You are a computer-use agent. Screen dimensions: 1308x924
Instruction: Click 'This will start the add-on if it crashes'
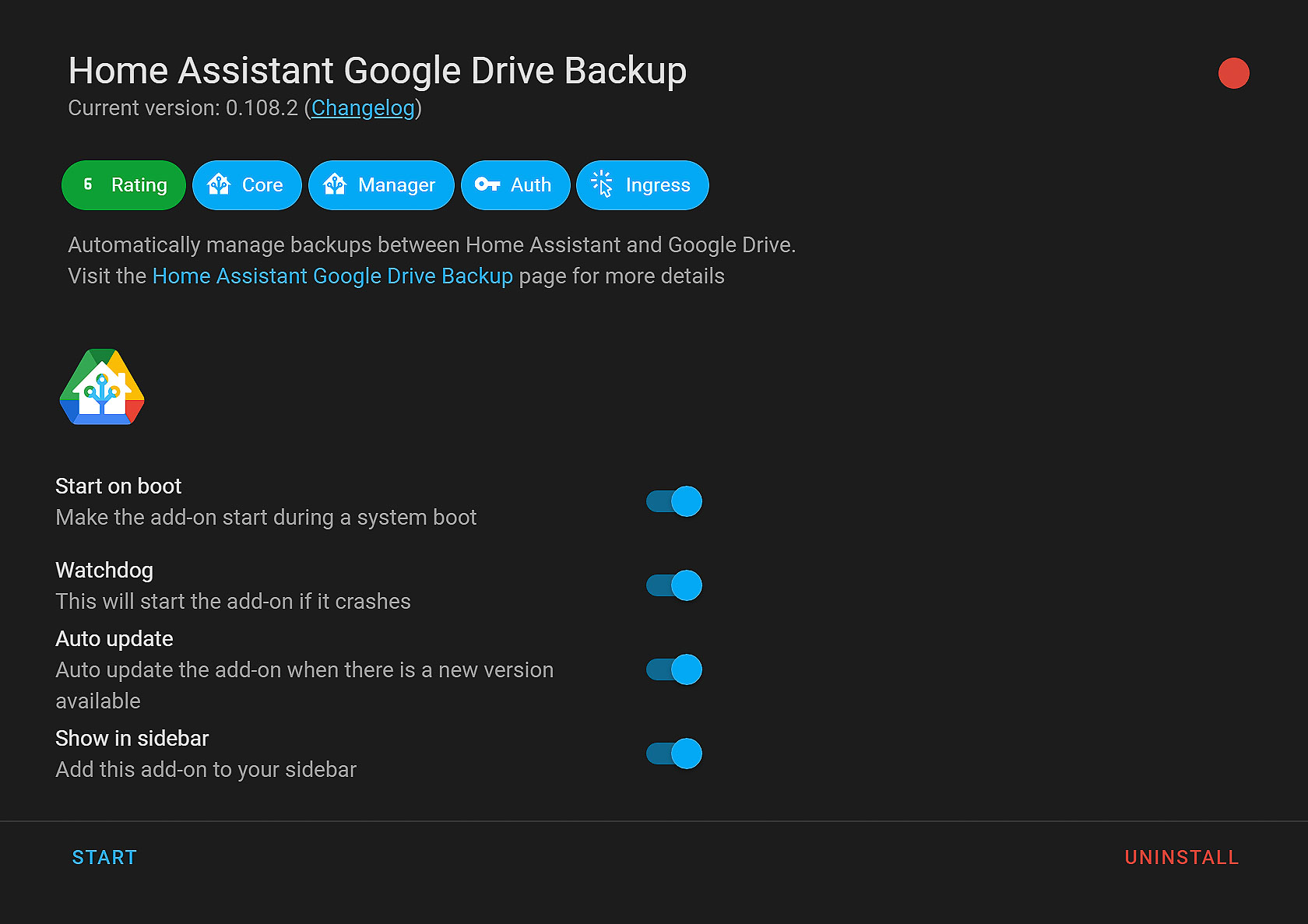coord(234,602)
